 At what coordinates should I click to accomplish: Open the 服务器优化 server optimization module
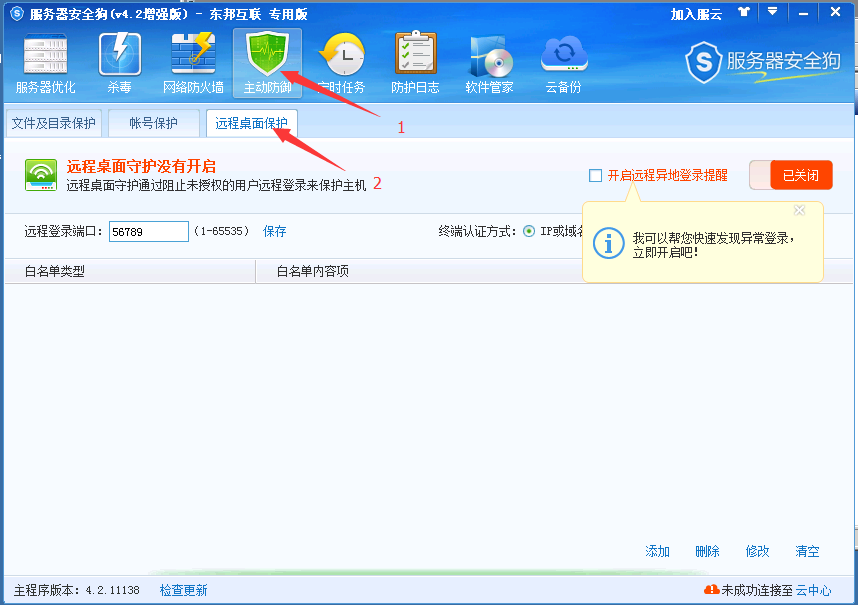(45, 63)
